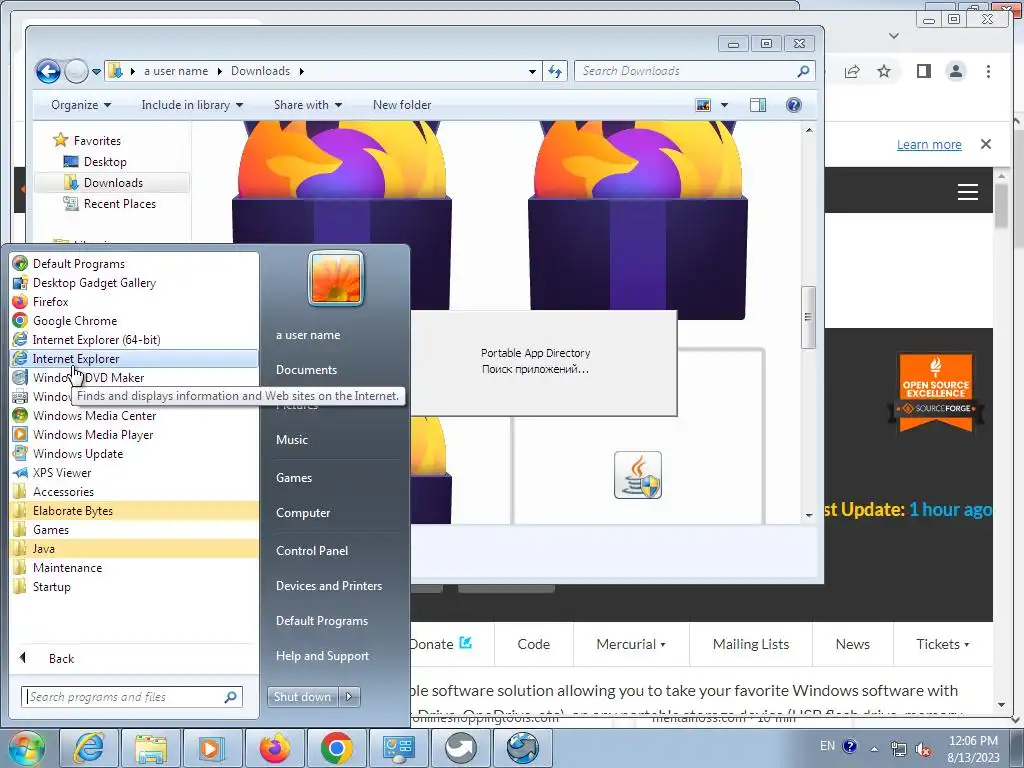Viewport: 1024px width, 768px height.
Task: Refresh the Downloads folder view
Action: pyautogui.click(x=555, y=71)
